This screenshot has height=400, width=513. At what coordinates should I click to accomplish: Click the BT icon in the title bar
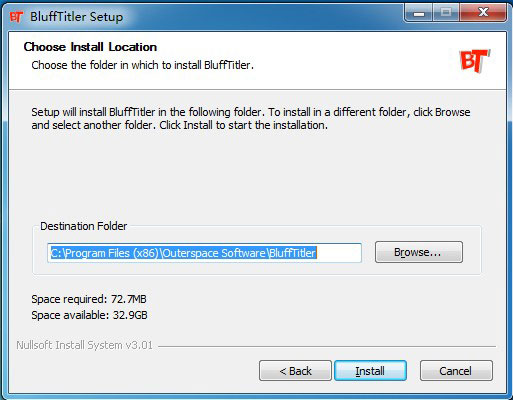pos(16,17)
